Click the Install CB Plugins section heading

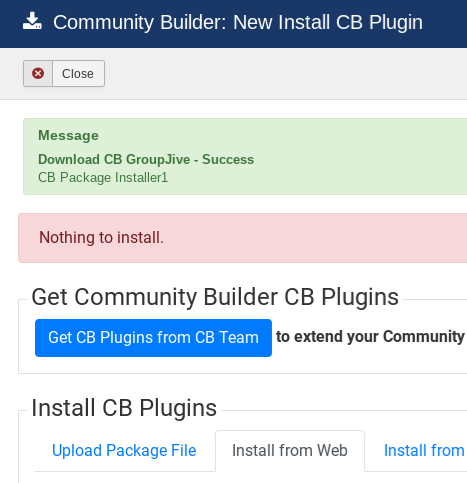coord(124,407)
